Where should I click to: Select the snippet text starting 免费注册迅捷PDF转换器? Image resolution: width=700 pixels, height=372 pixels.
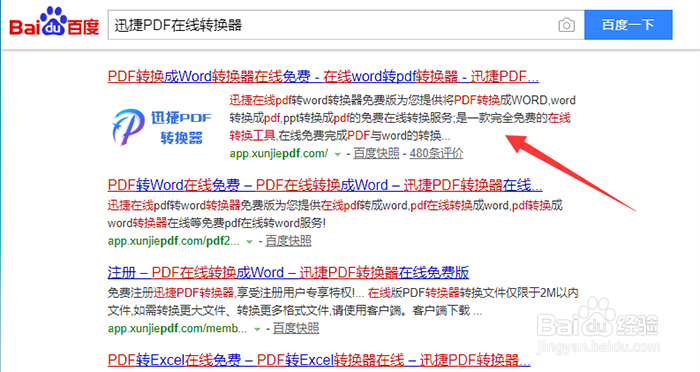click(343, 293)
